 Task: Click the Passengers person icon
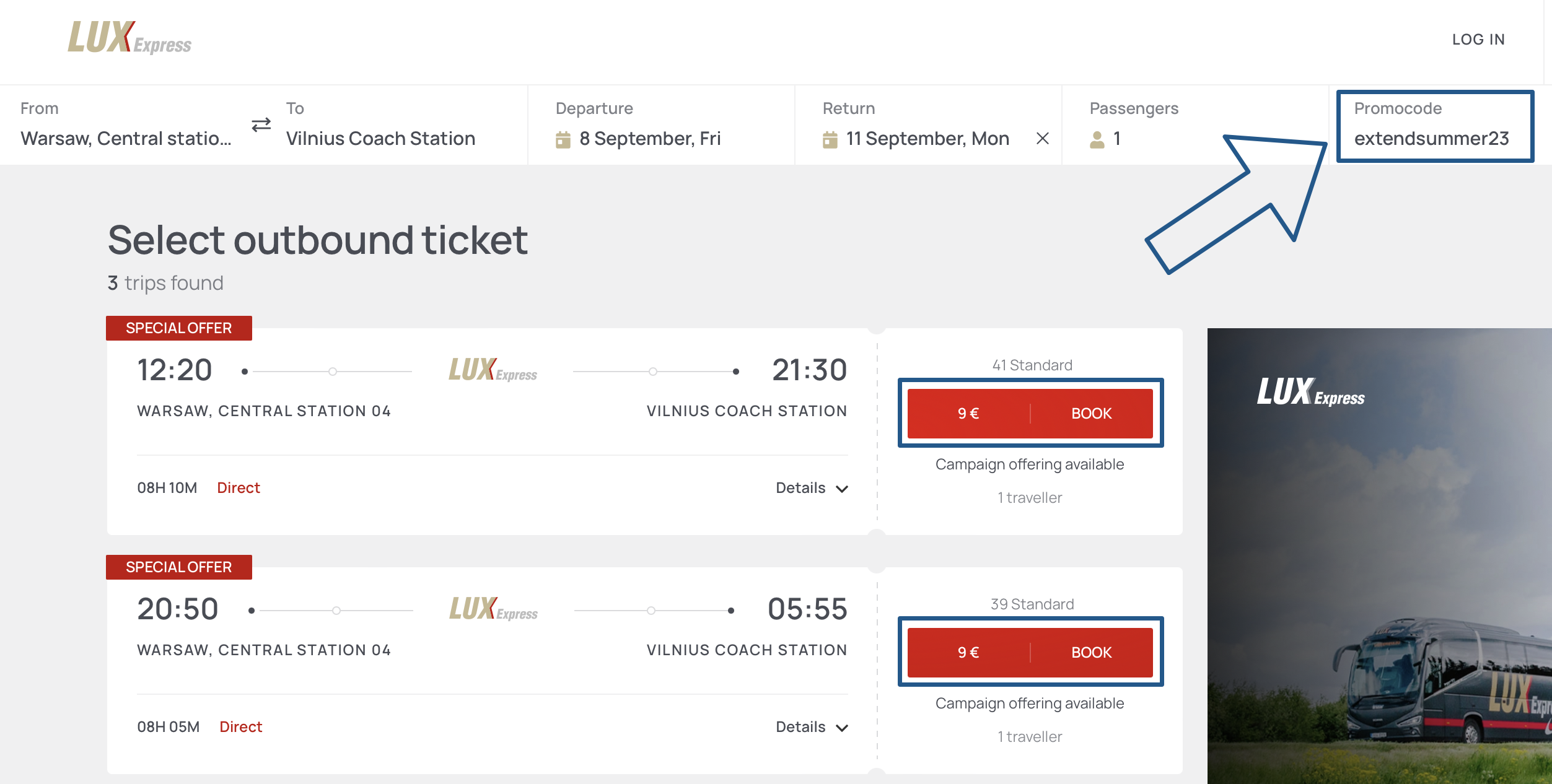(x=1097, y=139)
